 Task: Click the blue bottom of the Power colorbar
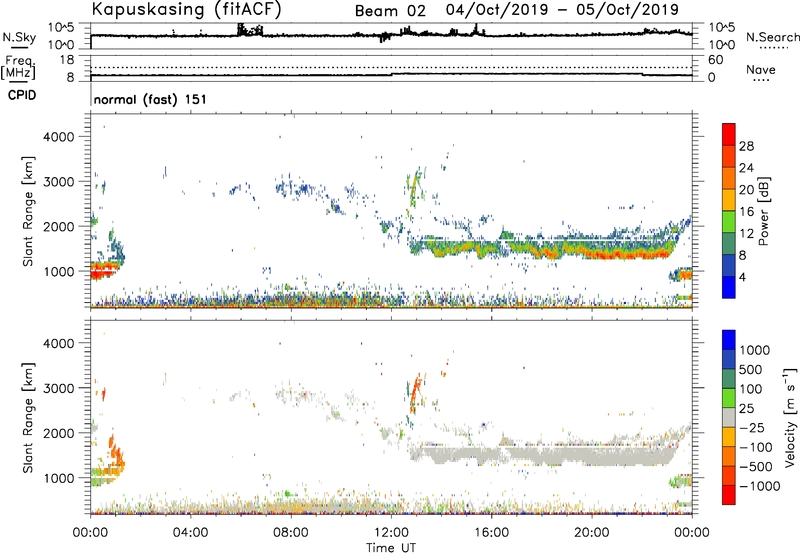tap(729, 287)
